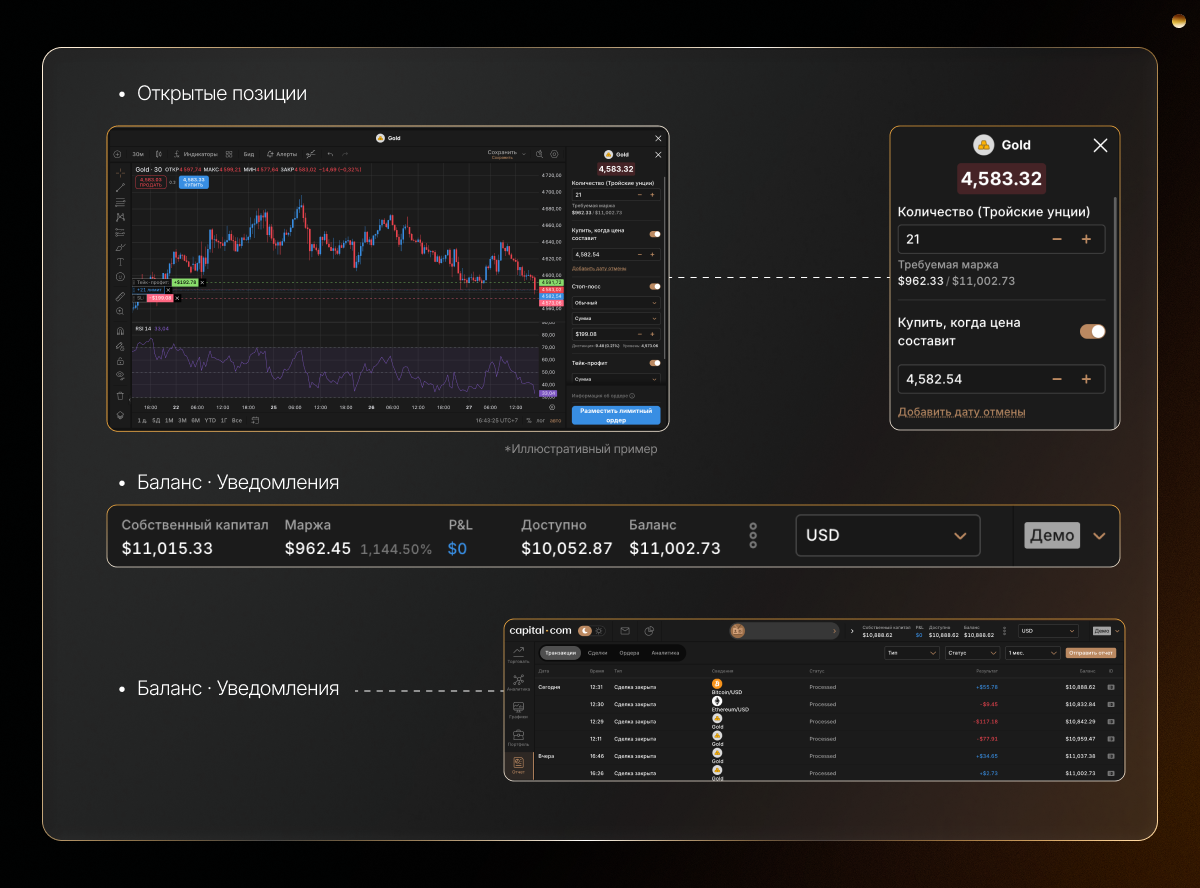Select the brush drawing tool in chart sidebar
This screenshot has height=888, width=1200.
point(120,247)
